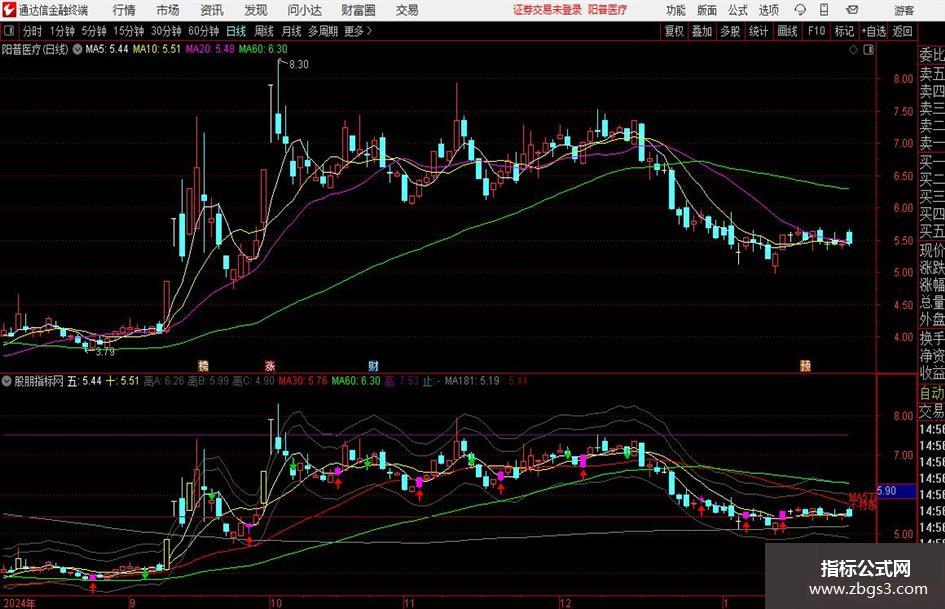Click 证券交易未登录 login link
This screenshot has width=945, height=609.
click(547, 10)
